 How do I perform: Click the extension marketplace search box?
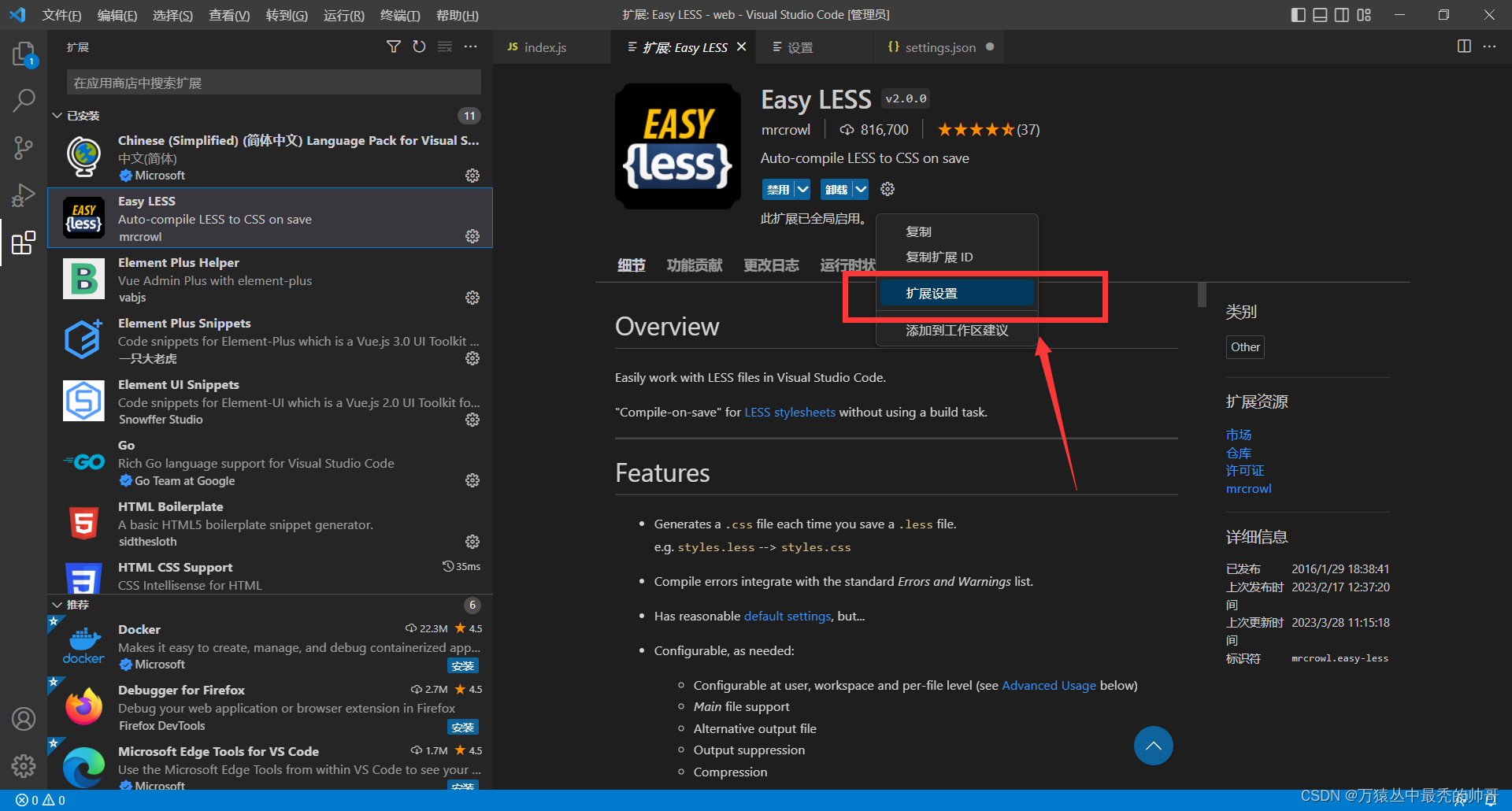pyautogui.click(x=273, y=82)
